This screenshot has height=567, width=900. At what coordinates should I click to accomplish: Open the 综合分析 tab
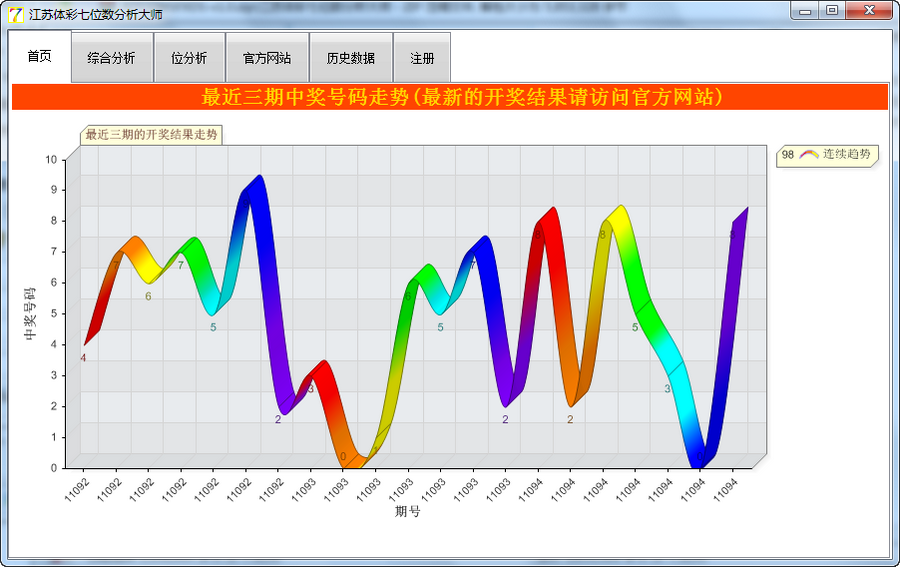pyautogui.click(x=111, y=58)
